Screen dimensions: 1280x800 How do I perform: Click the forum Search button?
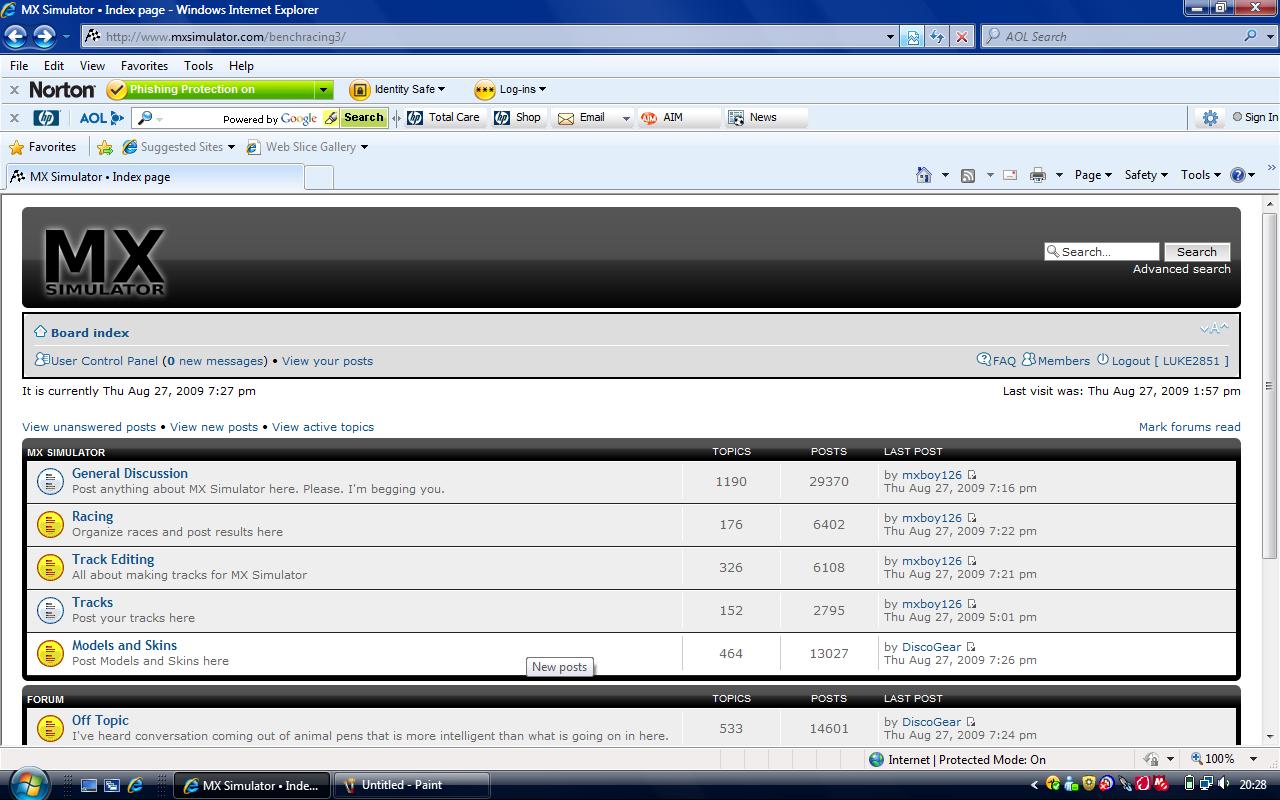pos(1196,252)
